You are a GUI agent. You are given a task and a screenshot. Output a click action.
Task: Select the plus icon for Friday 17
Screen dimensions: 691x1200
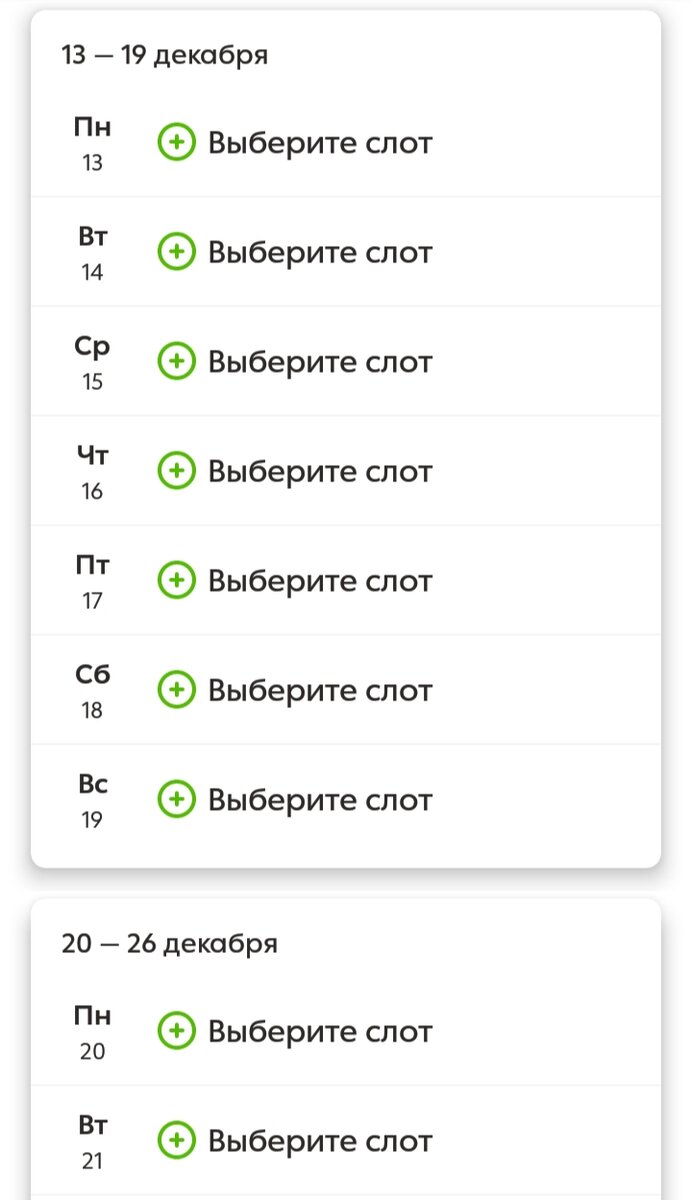point(178,580)
